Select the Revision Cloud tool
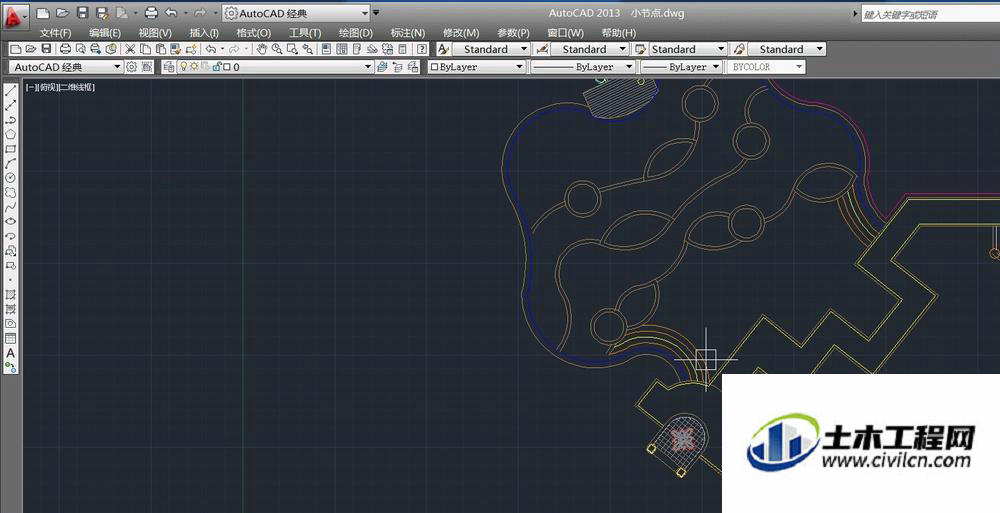 (x=11, y=192)
